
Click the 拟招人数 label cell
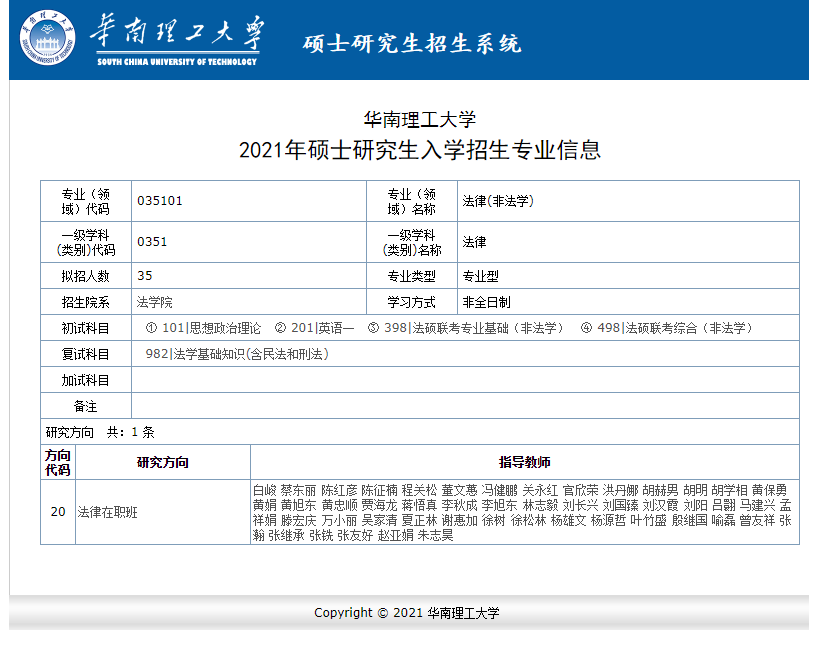(x=86, y=276)
